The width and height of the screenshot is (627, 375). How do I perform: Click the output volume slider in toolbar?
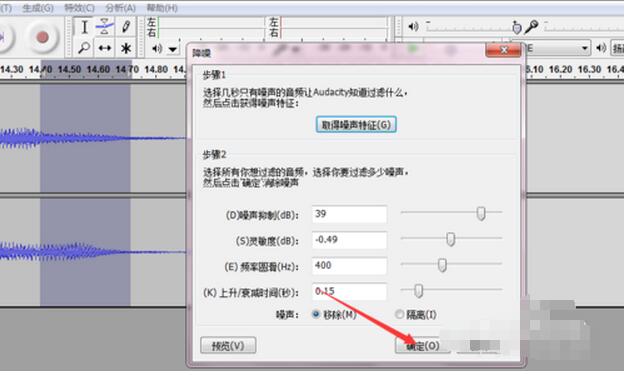coord(472,27)
